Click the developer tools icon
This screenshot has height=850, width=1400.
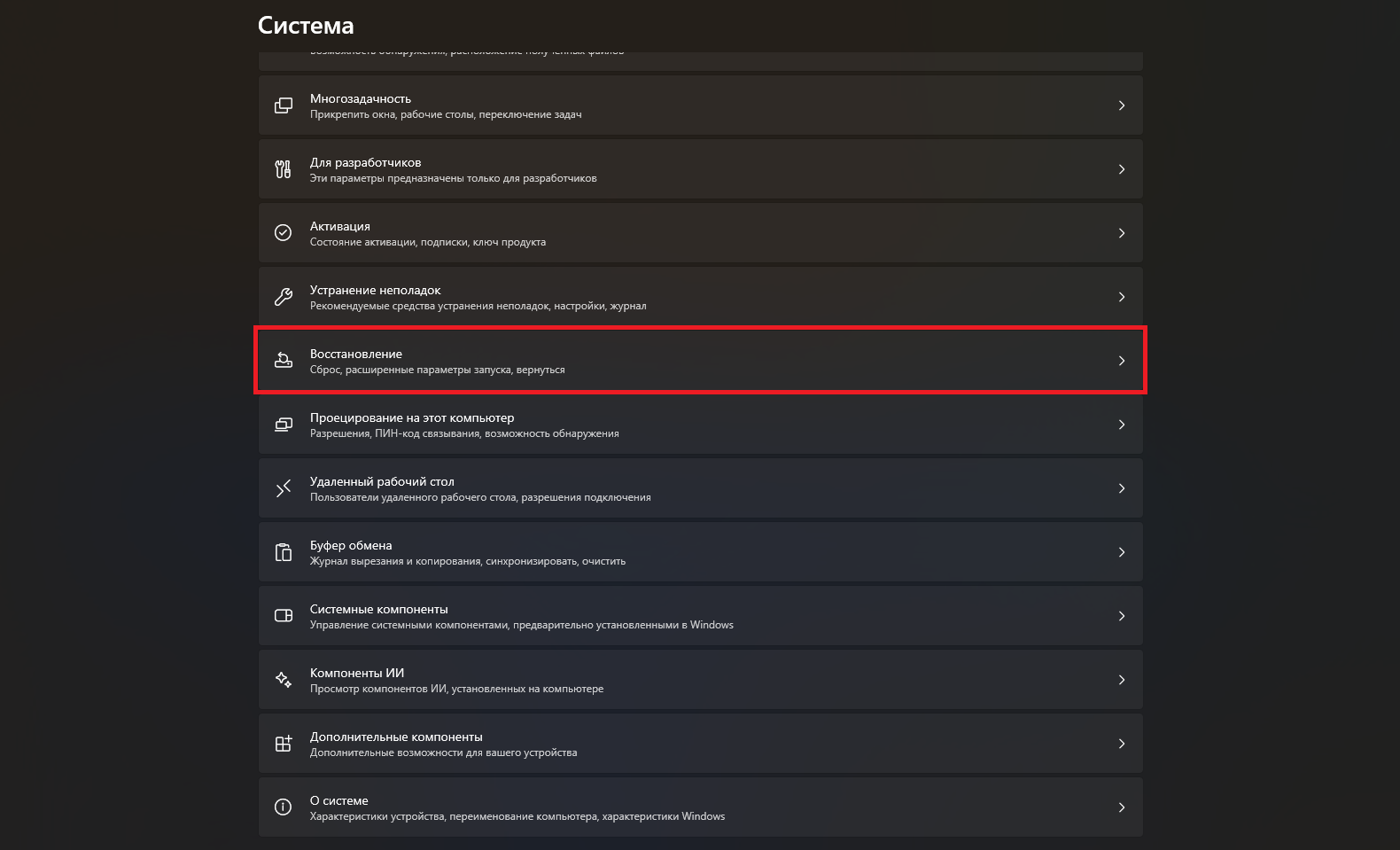click(x=284, y=169)
